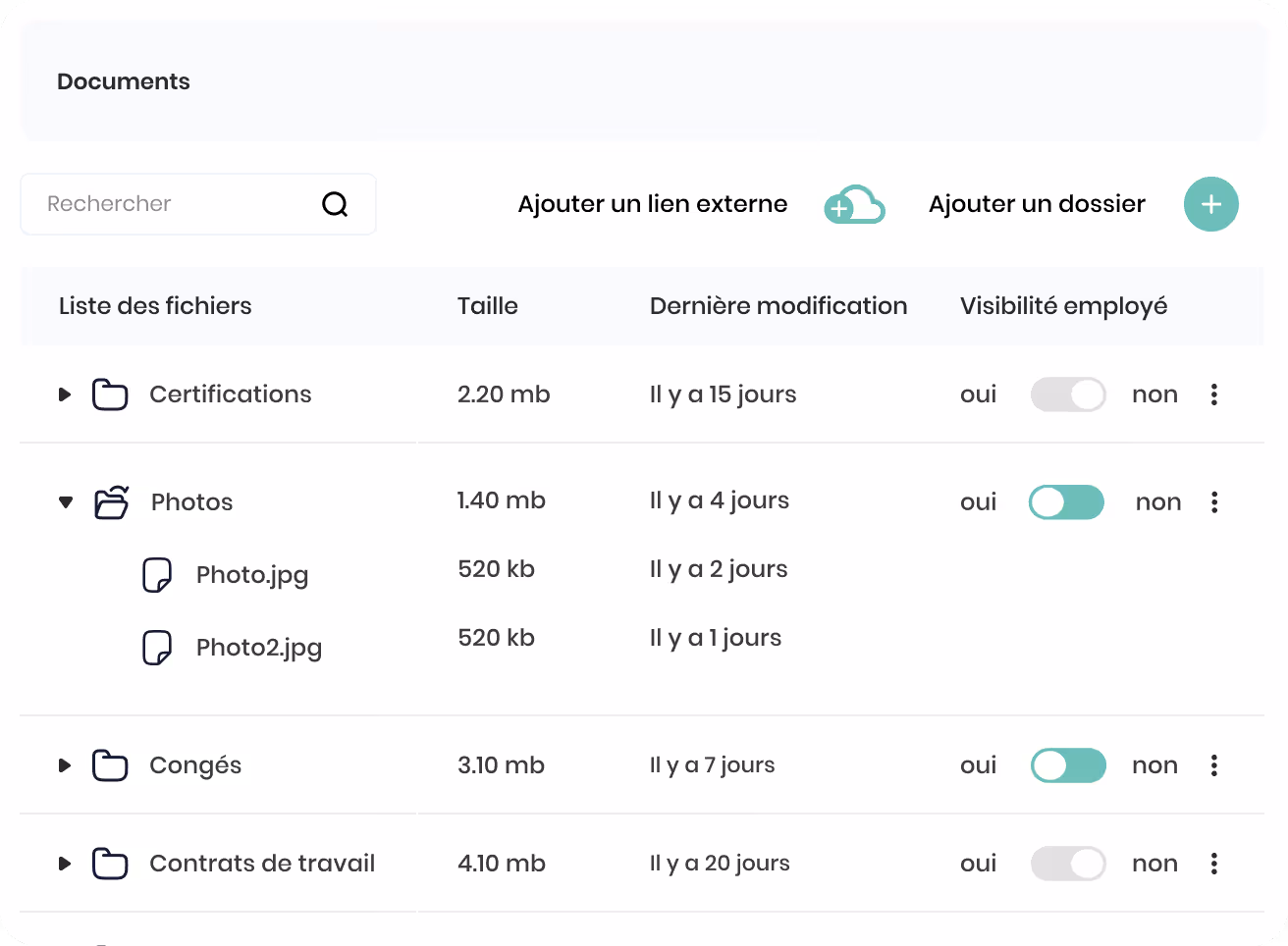Toggle employee visibility for Photos

[x=1066, y=502]
